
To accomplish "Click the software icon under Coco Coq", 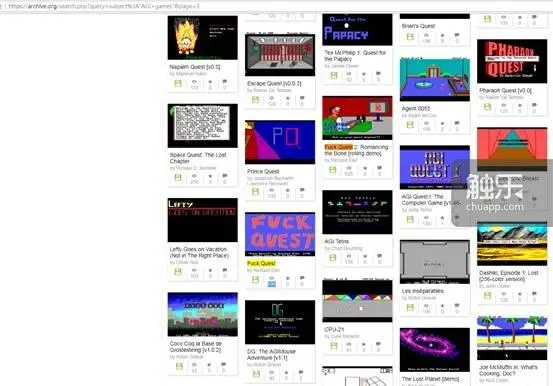I will pos(179,366).
